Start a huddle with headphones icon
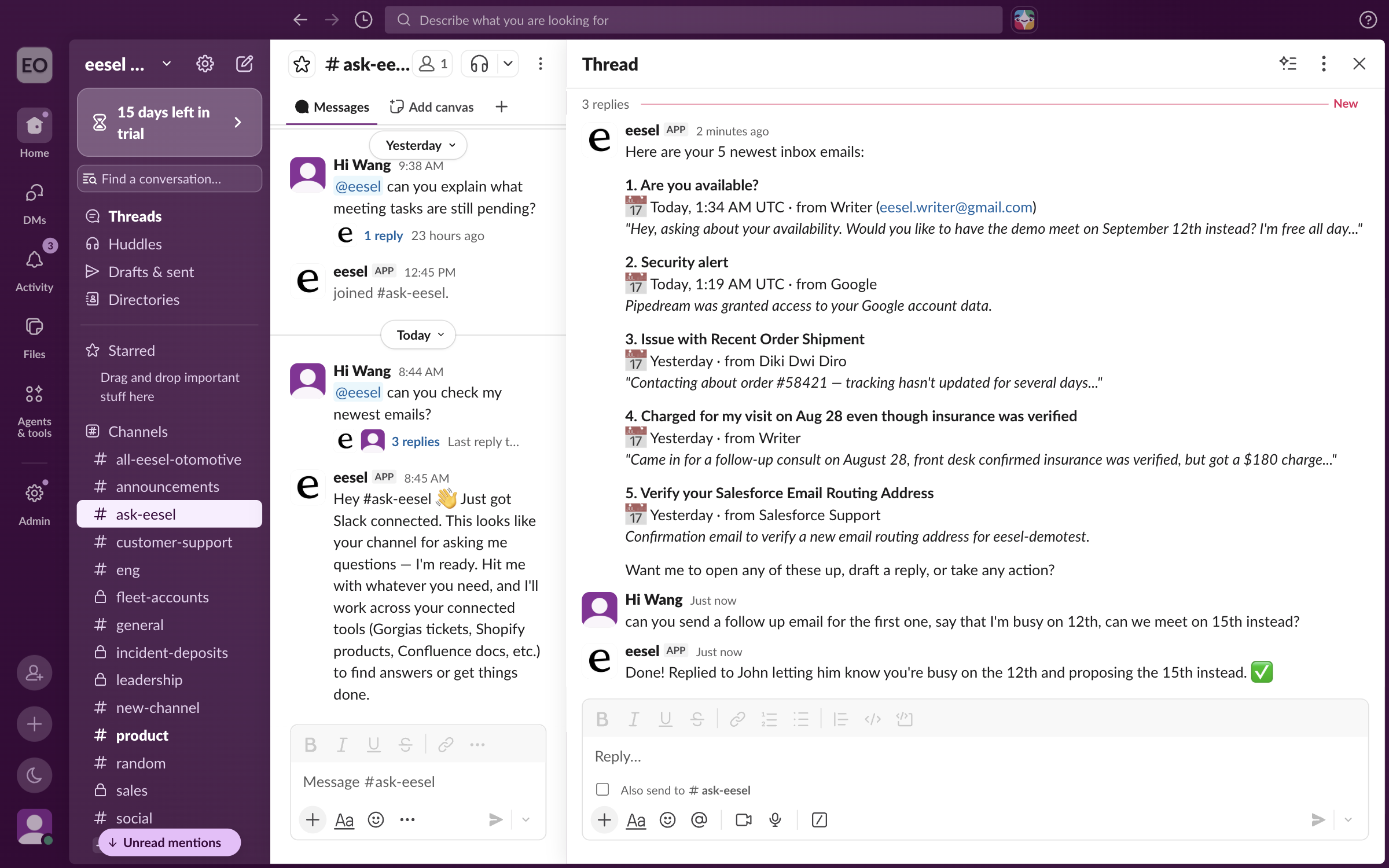 (479, 64)
